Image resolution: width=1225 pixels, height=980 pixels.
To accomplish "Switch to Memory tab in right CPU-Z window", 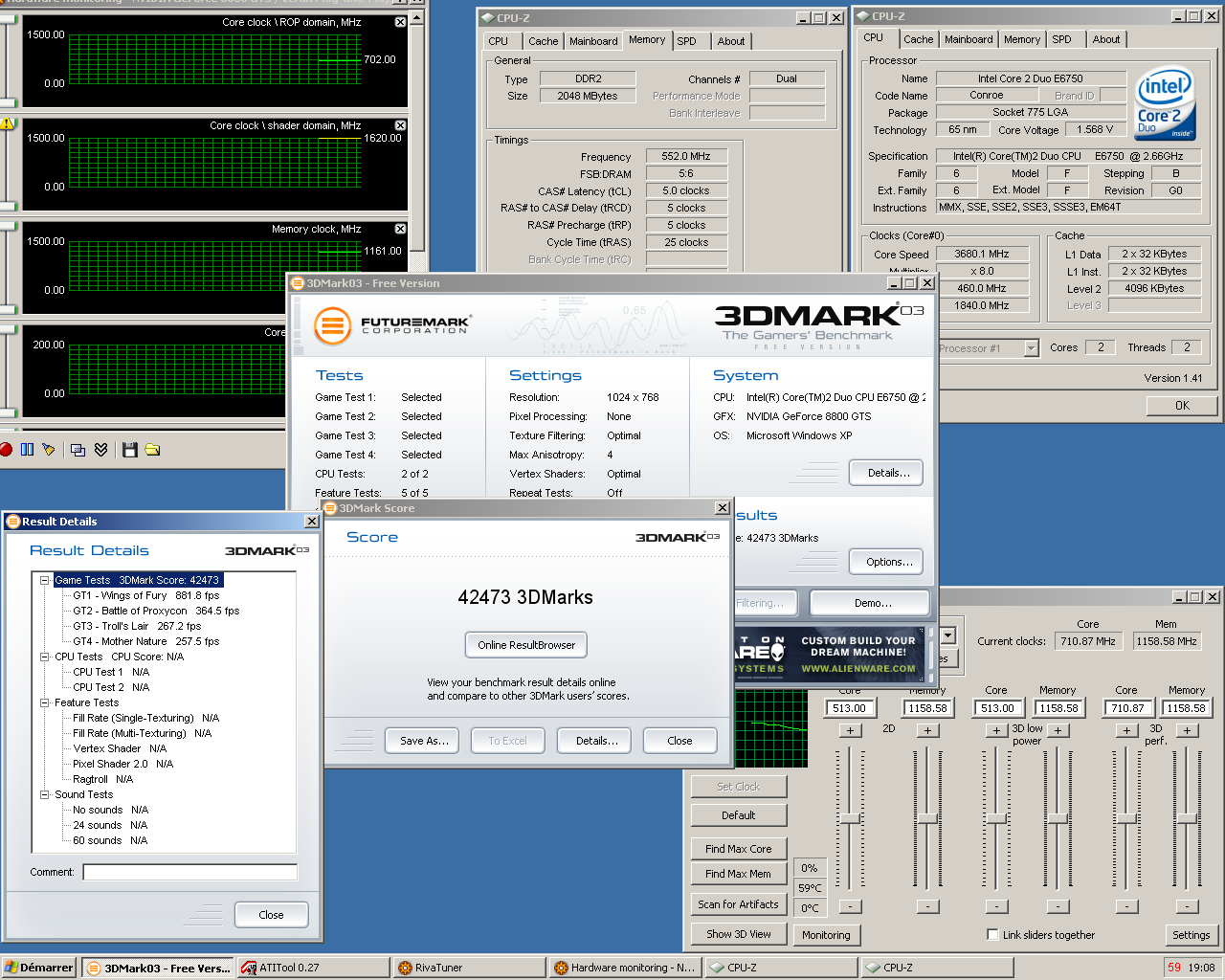I will point(1022,39).
